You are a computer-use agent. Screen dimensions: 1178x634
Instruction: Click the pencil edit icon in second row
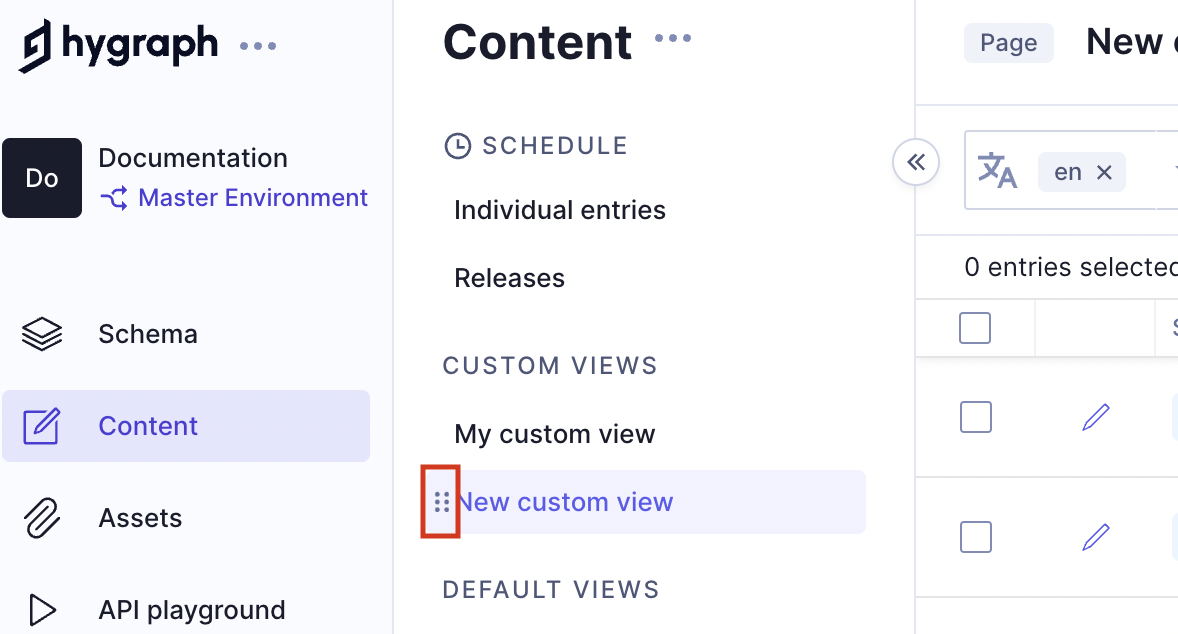(x=1096, y=537)
